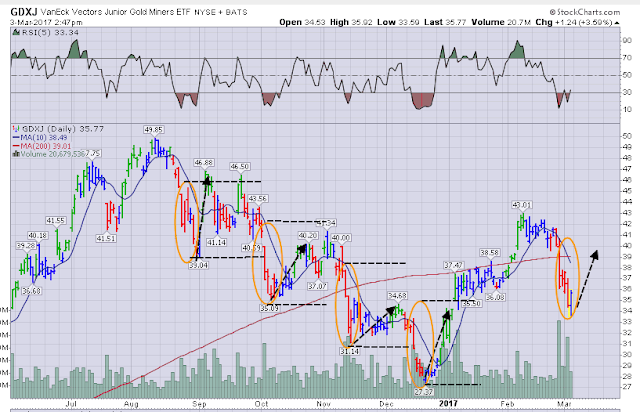Click the 37.07 price label

(317, 286)
